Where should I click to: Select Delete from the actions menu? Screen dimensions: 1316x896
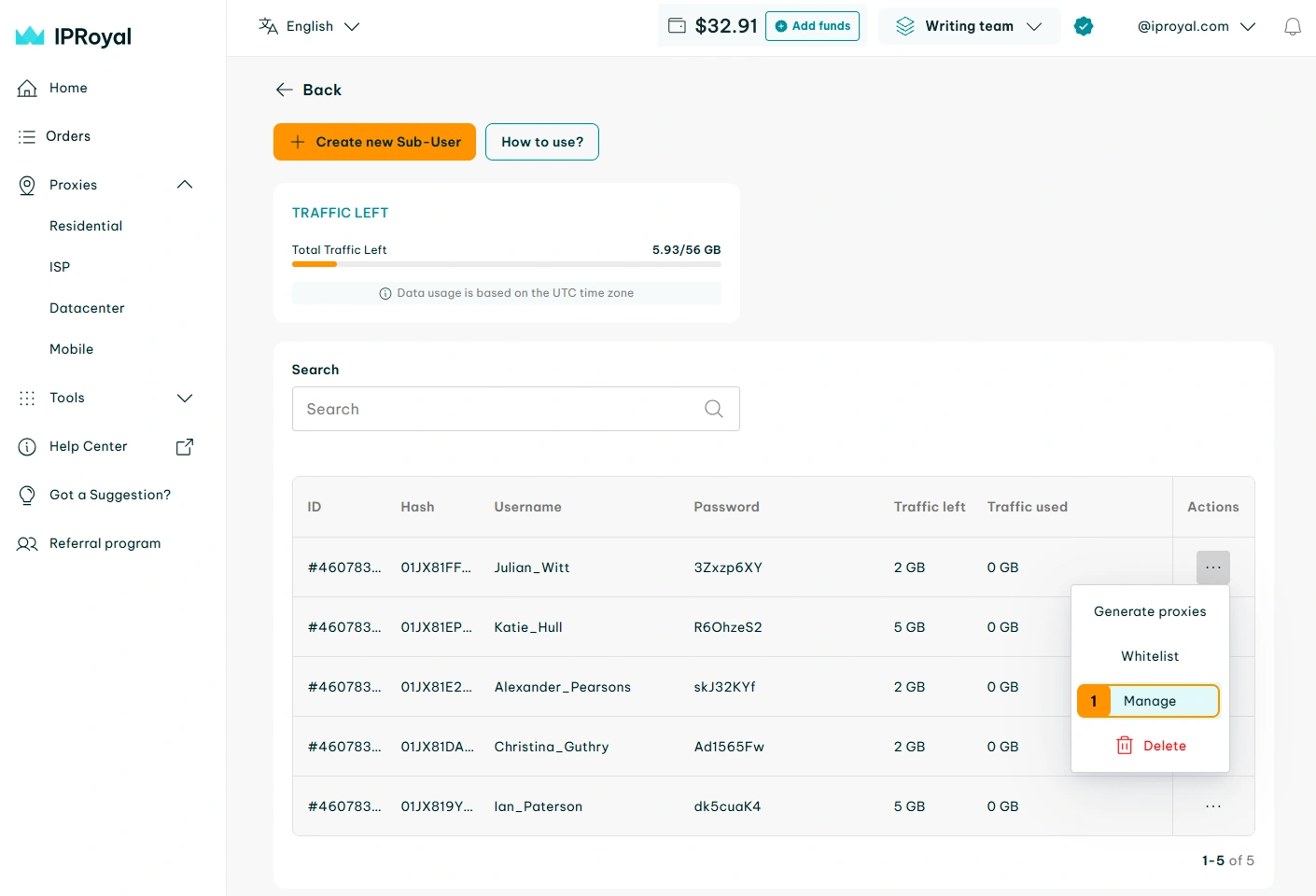click(x=1150, y=746)
